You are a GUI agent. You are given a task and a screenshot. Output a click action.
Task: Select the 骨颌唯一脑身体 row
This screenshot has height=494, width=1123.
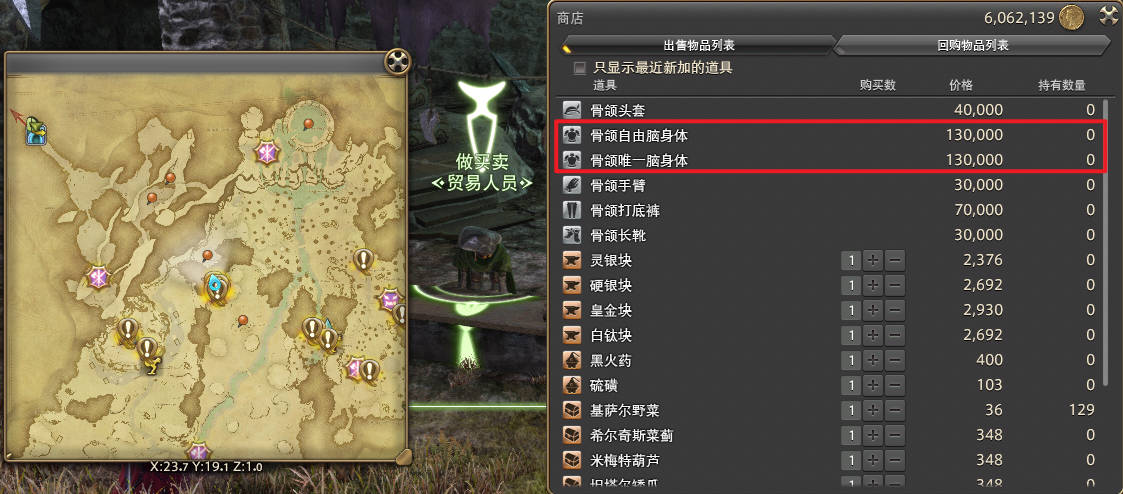click(830, 160)
